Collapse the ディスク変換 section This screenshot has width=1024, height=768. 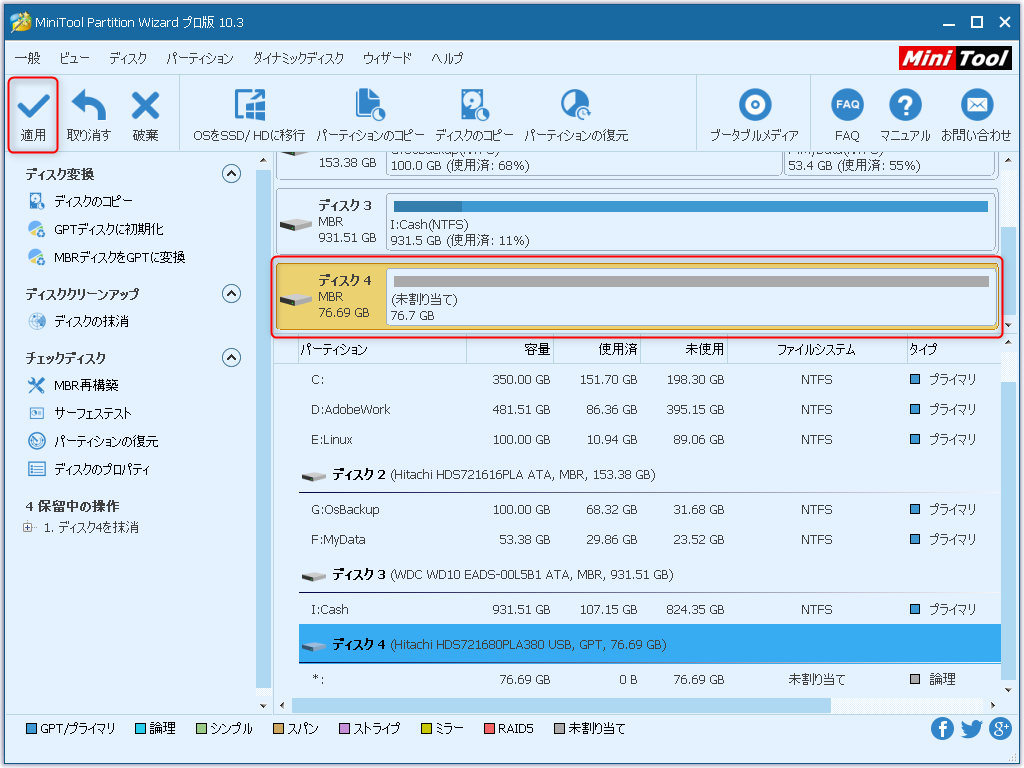231,174
